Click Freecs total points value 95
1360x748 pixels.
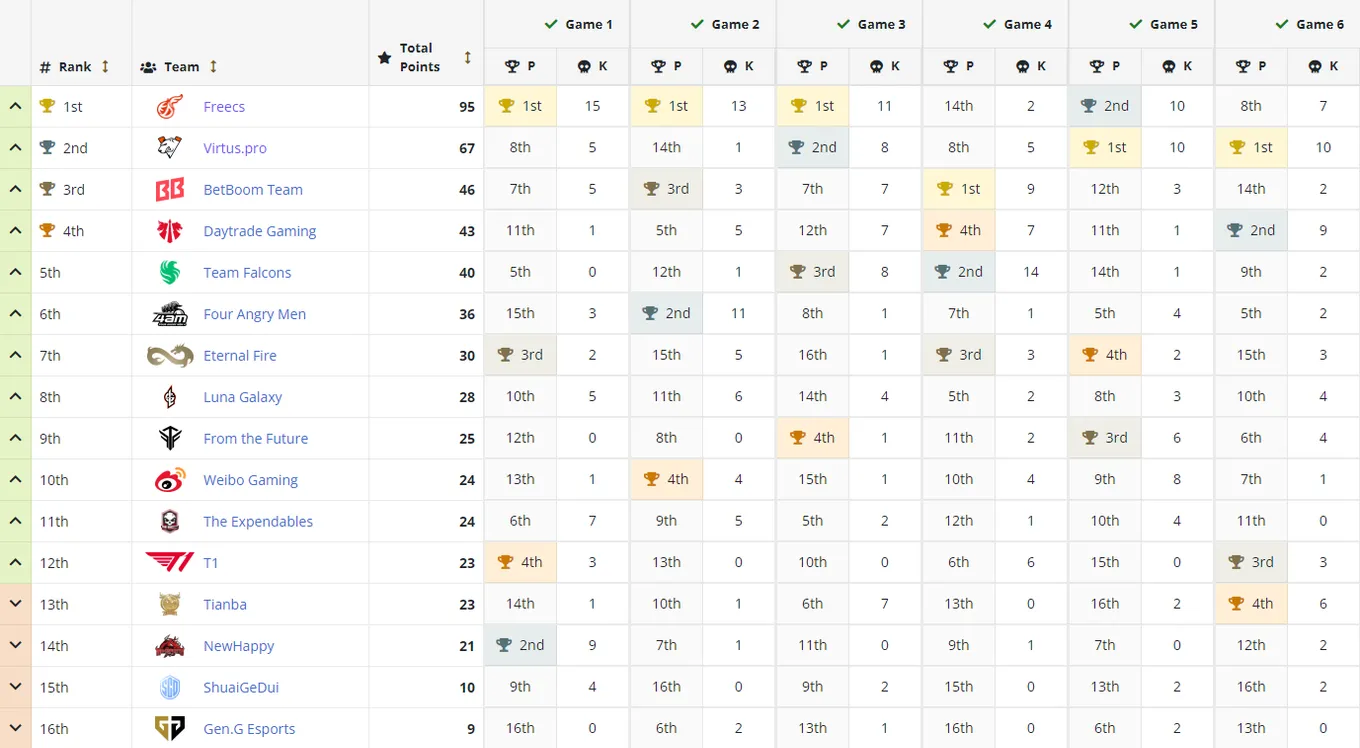coord(467,107)
